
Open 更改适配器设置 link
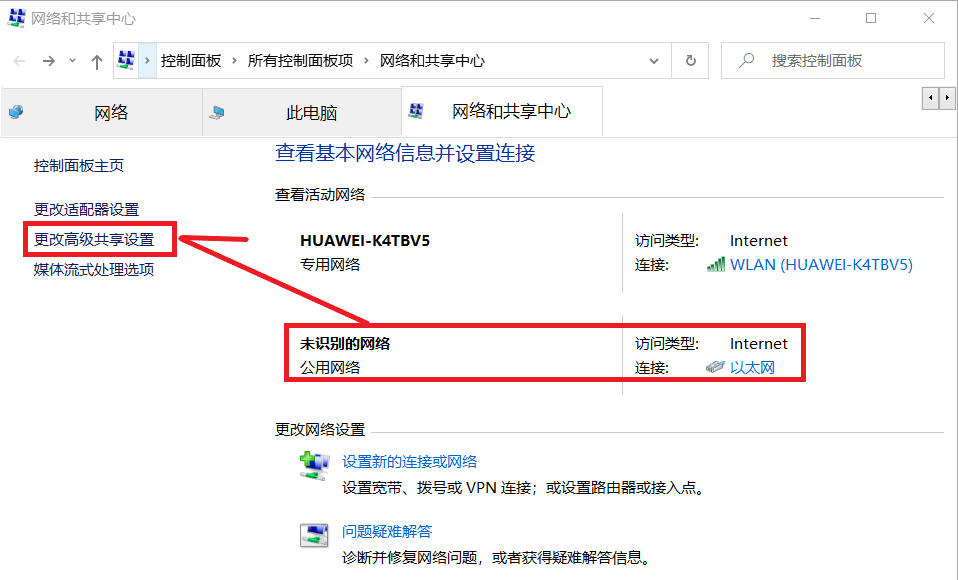86,210
